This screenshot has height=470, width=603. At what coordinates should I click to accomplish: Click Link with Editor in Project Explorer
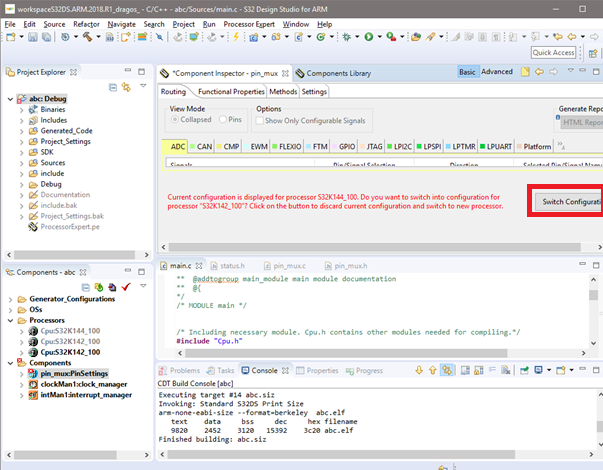(x=126, y=87)
